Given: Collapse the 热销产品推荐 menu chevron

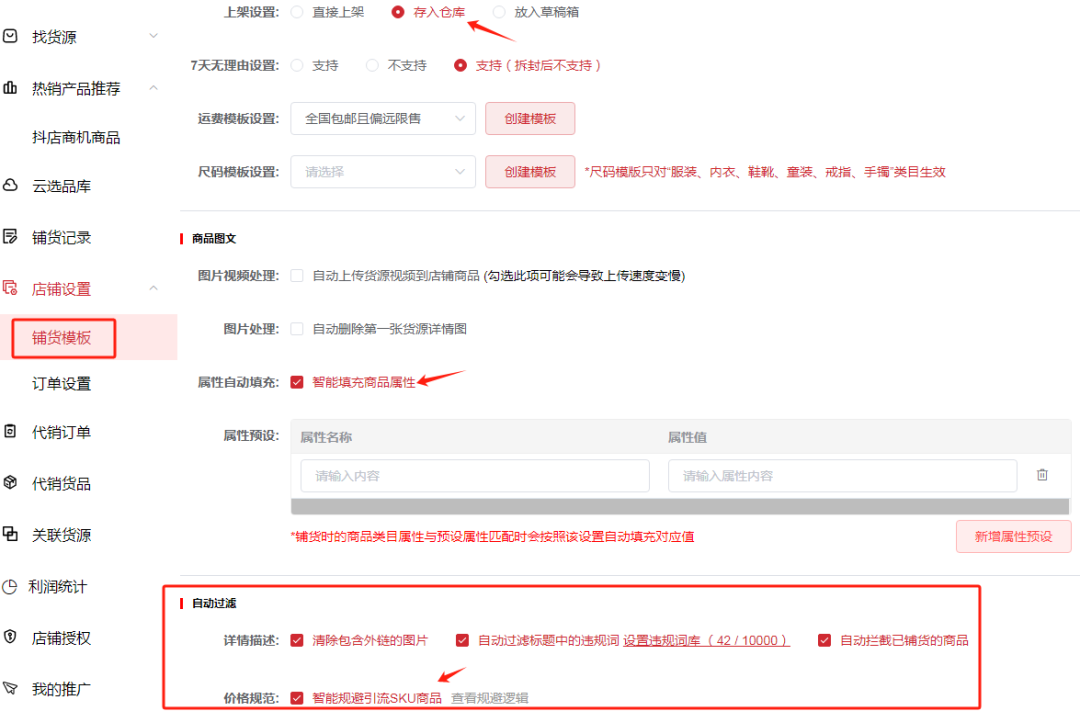Looking at the screenshot, I should click(154, 87).
